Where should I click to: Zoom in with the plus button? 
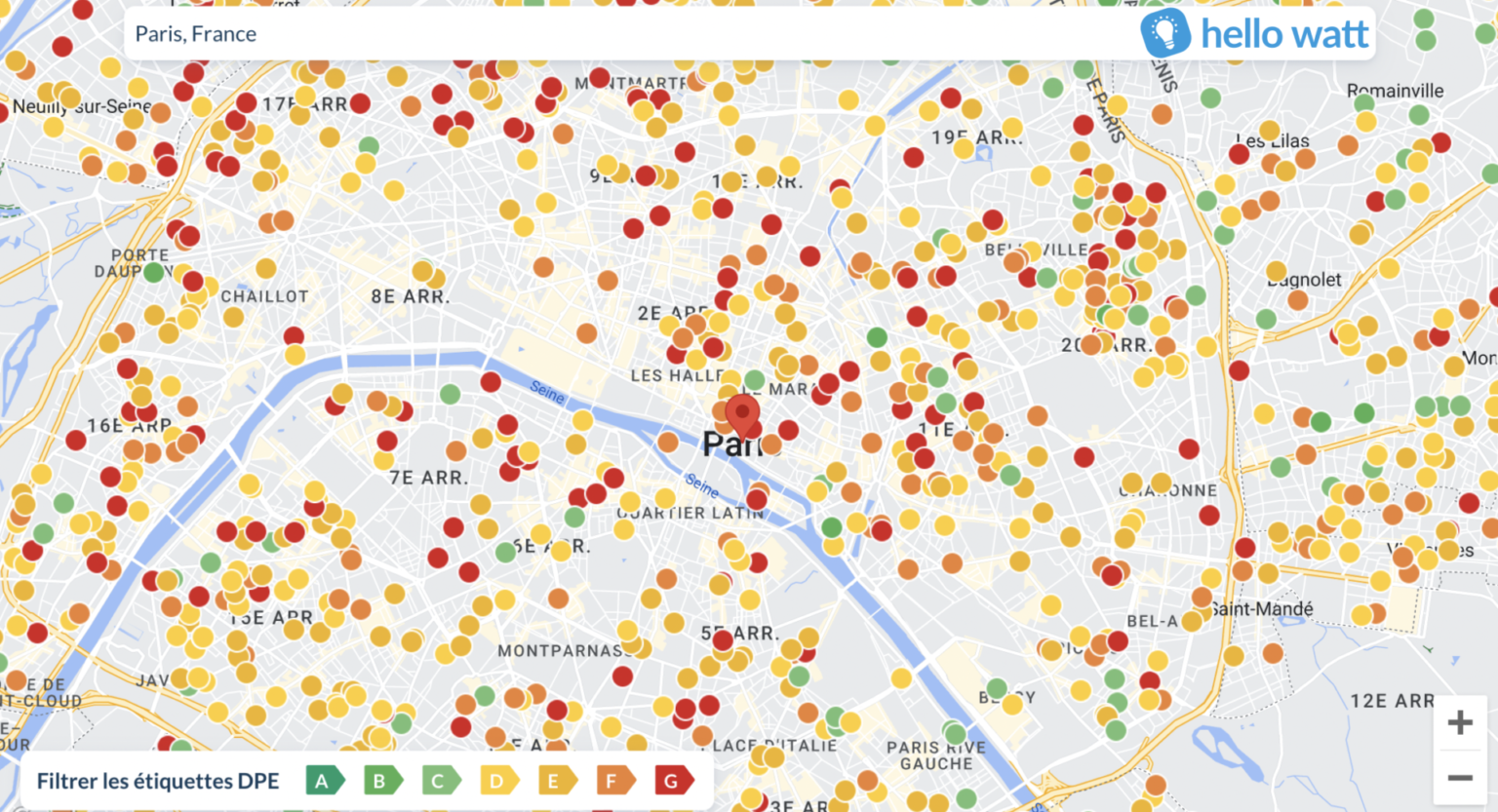1459,720
